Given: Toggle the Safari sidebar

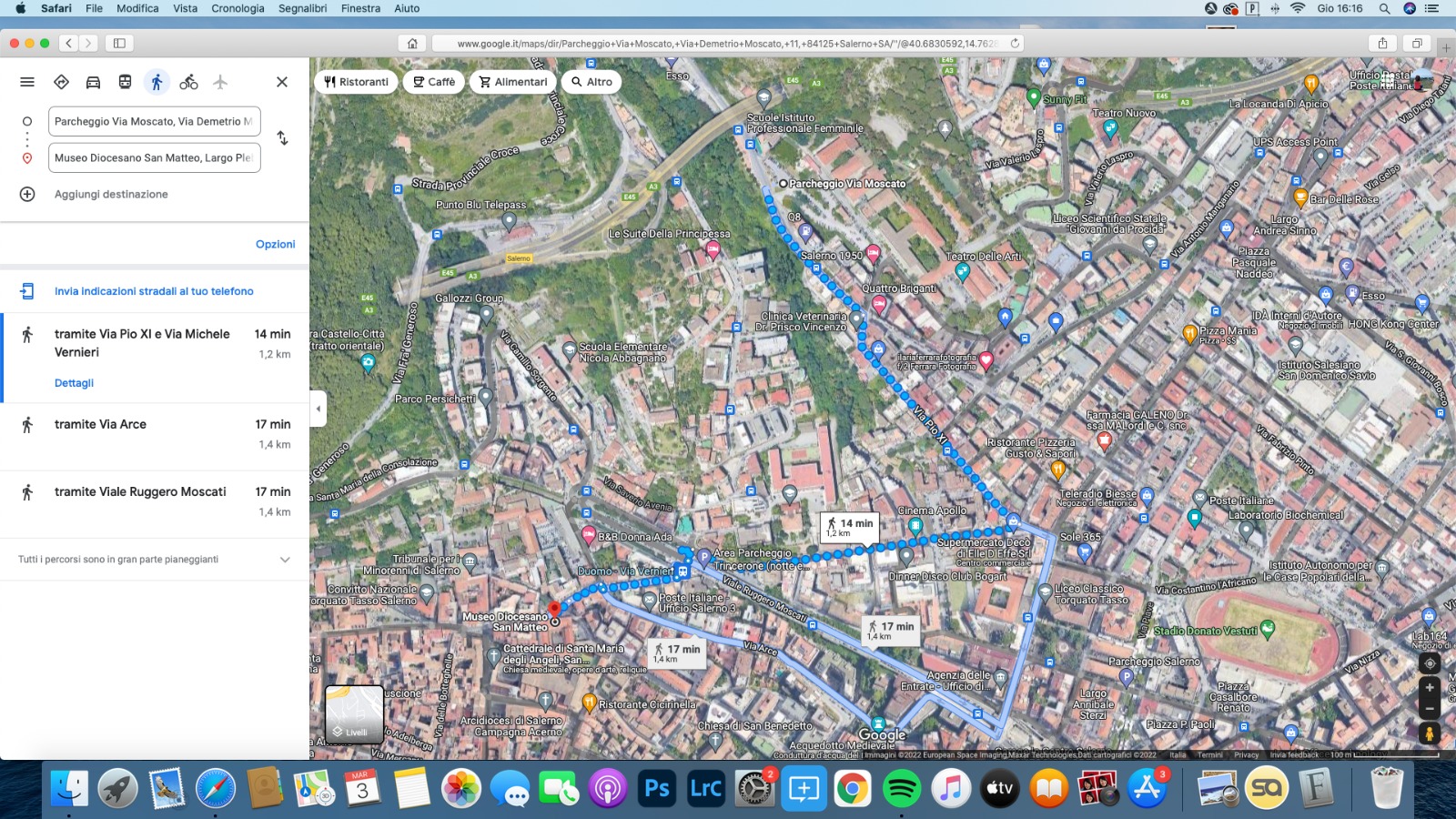Looking at the screenshot, I should pyautogui.click(x=119, y=43).
